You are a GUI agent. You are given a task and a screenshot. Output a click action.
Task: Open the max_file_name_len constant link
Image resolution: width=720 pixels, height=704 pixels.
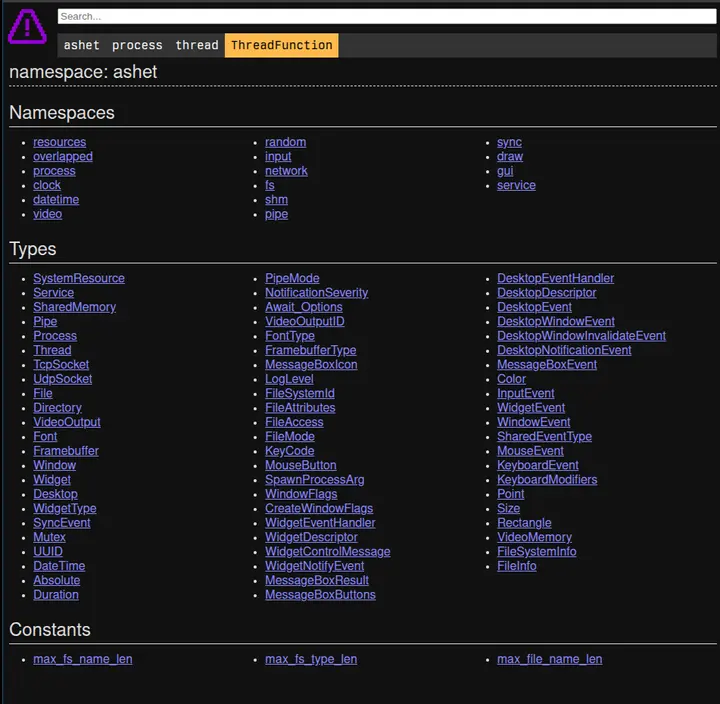549,659
